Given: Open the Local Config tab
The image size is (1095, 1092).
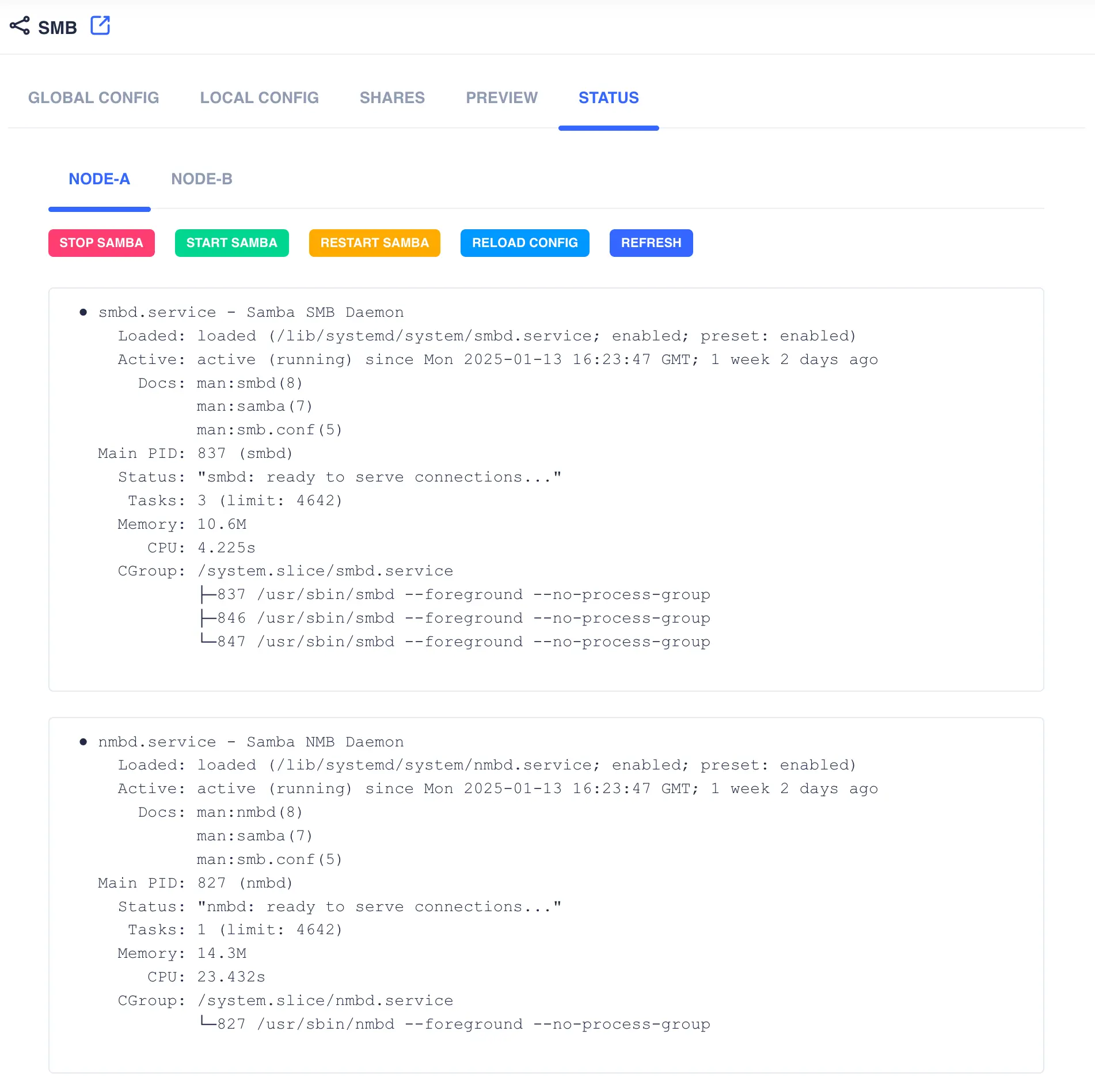Looking at the screenshot, I should (x=259, y=98).
